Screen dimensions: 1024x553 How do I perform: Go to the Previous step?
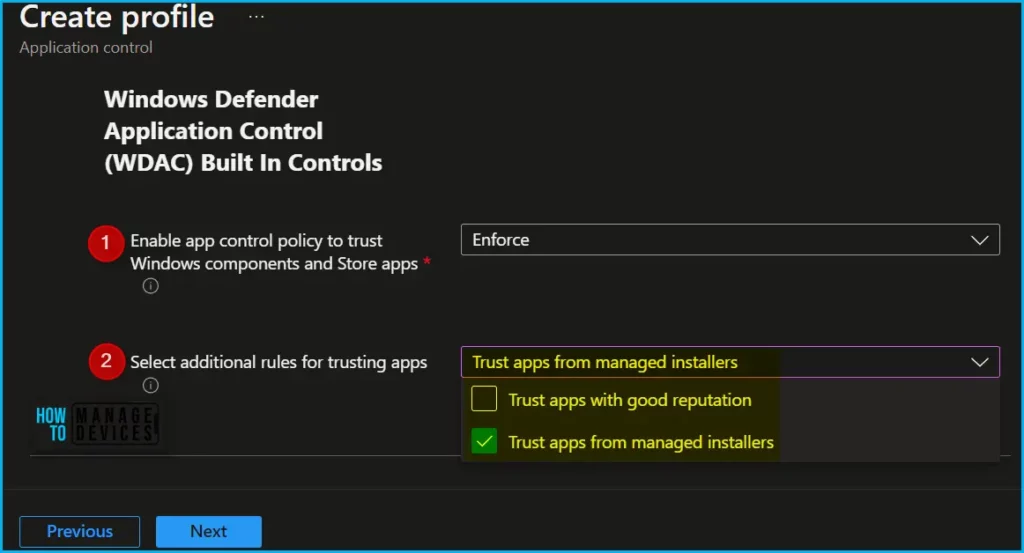80,531
